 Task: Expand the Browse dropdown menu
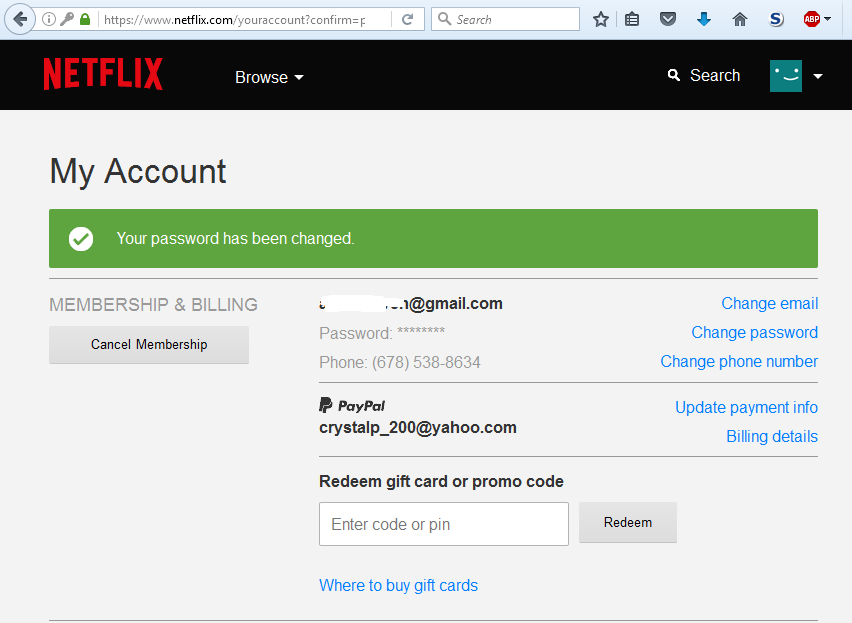(x=269, y=77)
